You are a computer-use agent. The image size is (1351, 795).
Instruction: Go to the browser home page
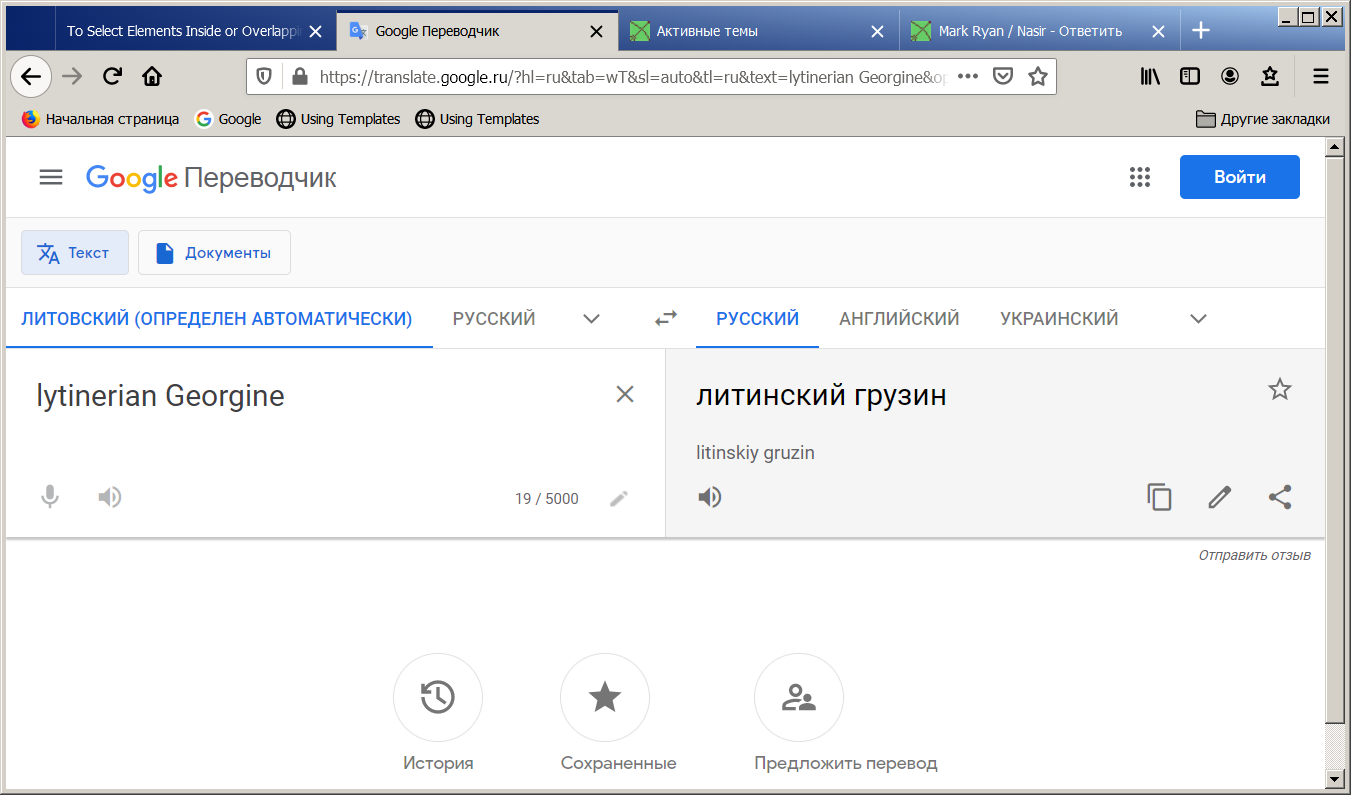pos(152,76)
